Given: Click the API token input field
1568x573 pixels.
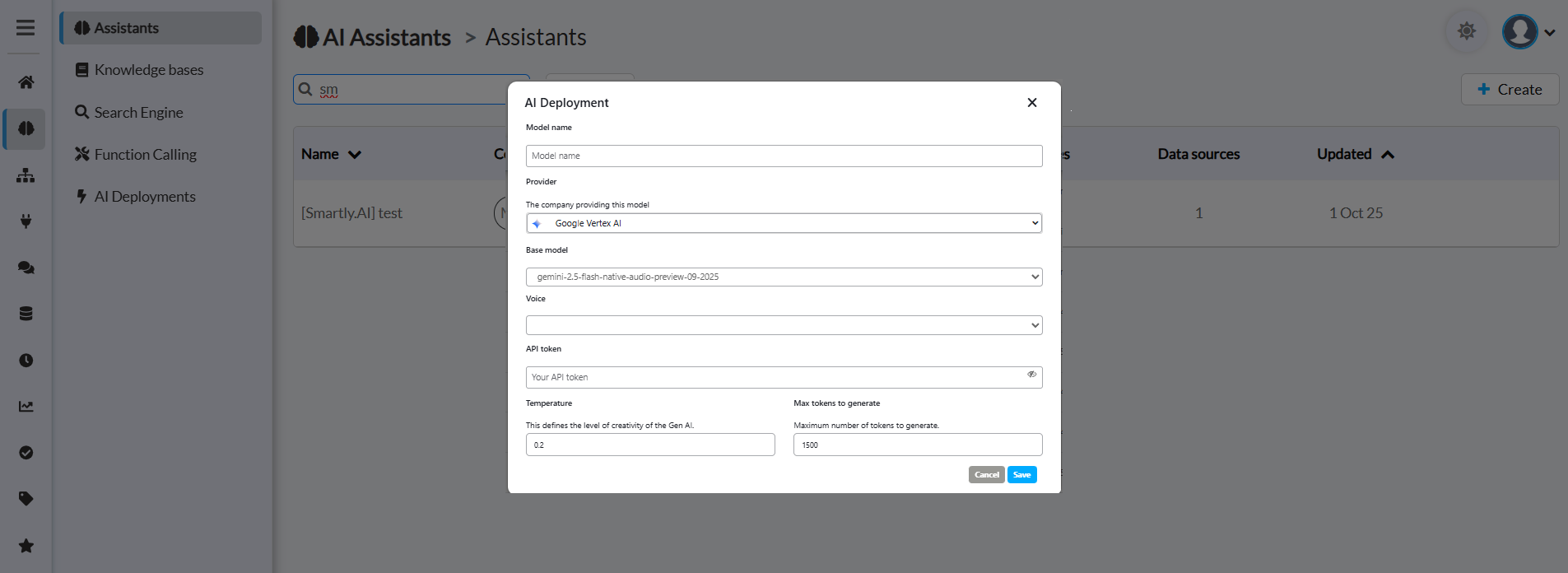Looking at the screenshot, I should click(x=784, y=377).
